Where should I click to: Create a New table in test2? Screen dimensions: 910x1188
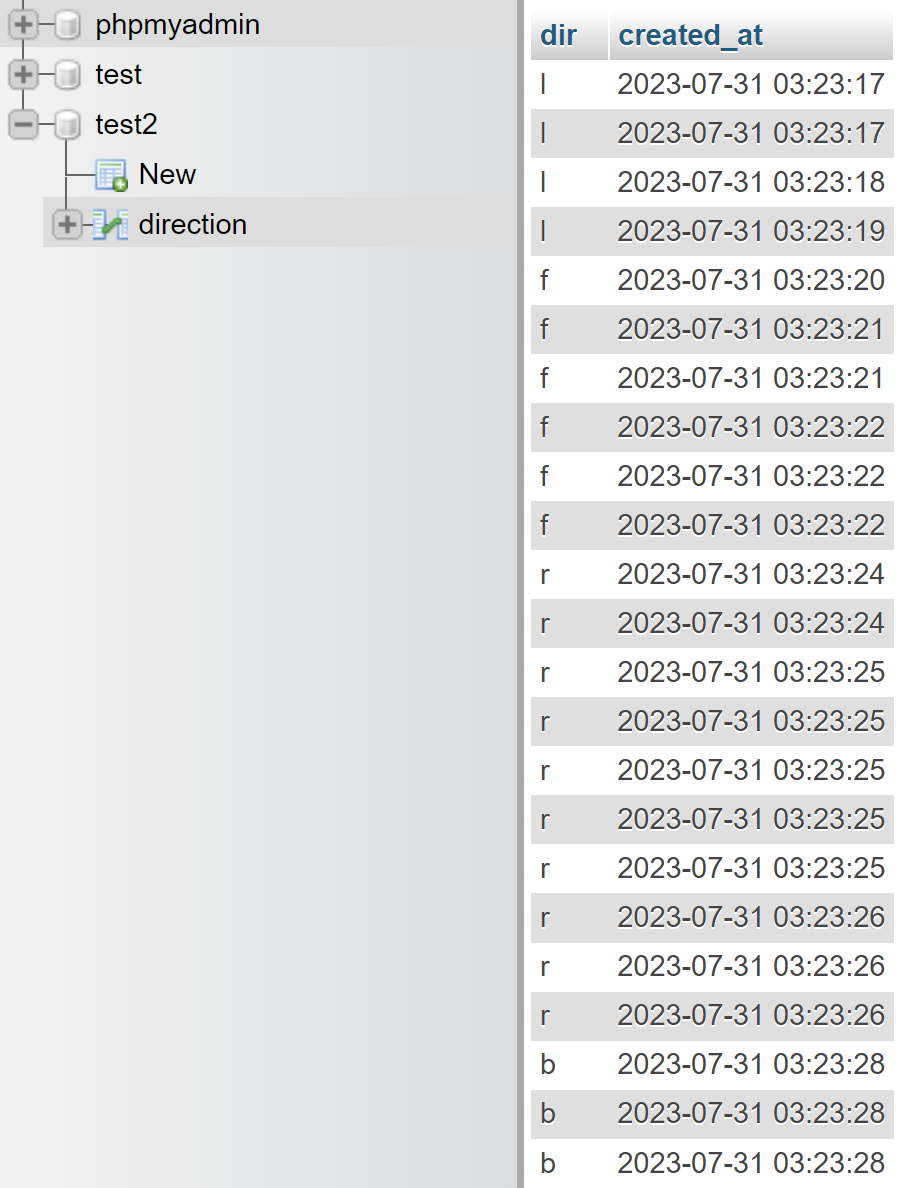pos(167,174)
